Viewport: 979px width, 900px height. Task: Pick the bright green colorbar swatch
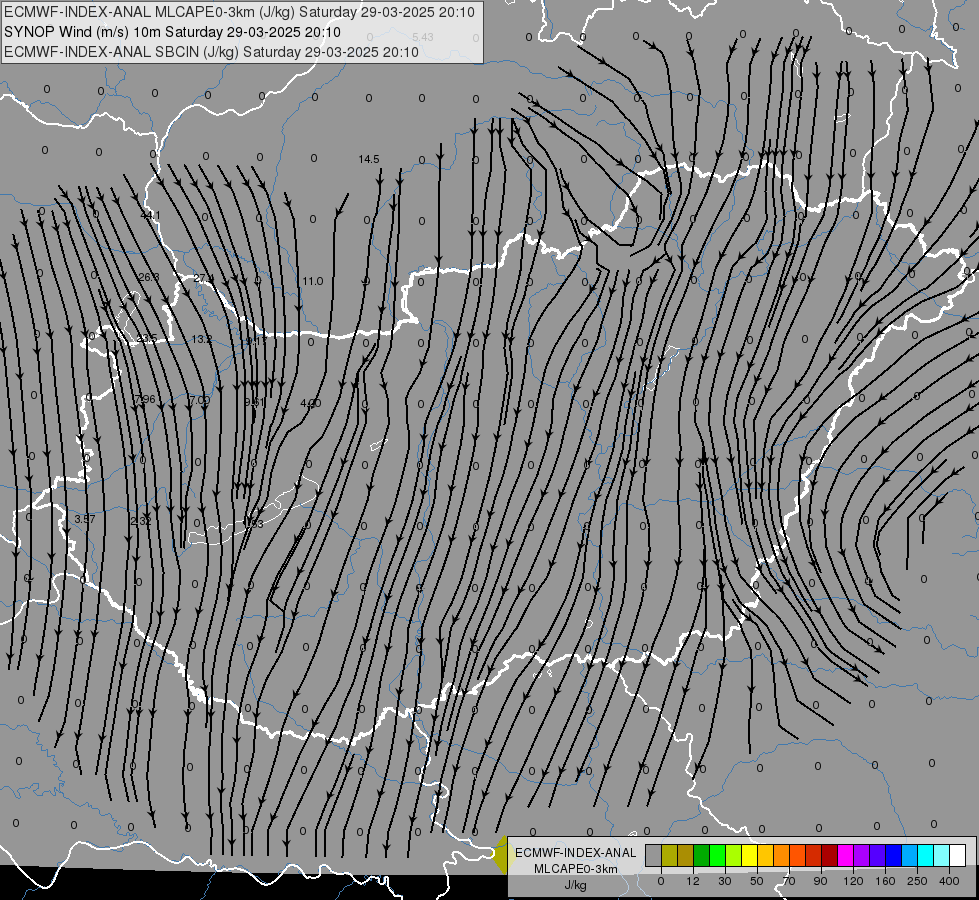pyautogui.click(x=717, y=855)
